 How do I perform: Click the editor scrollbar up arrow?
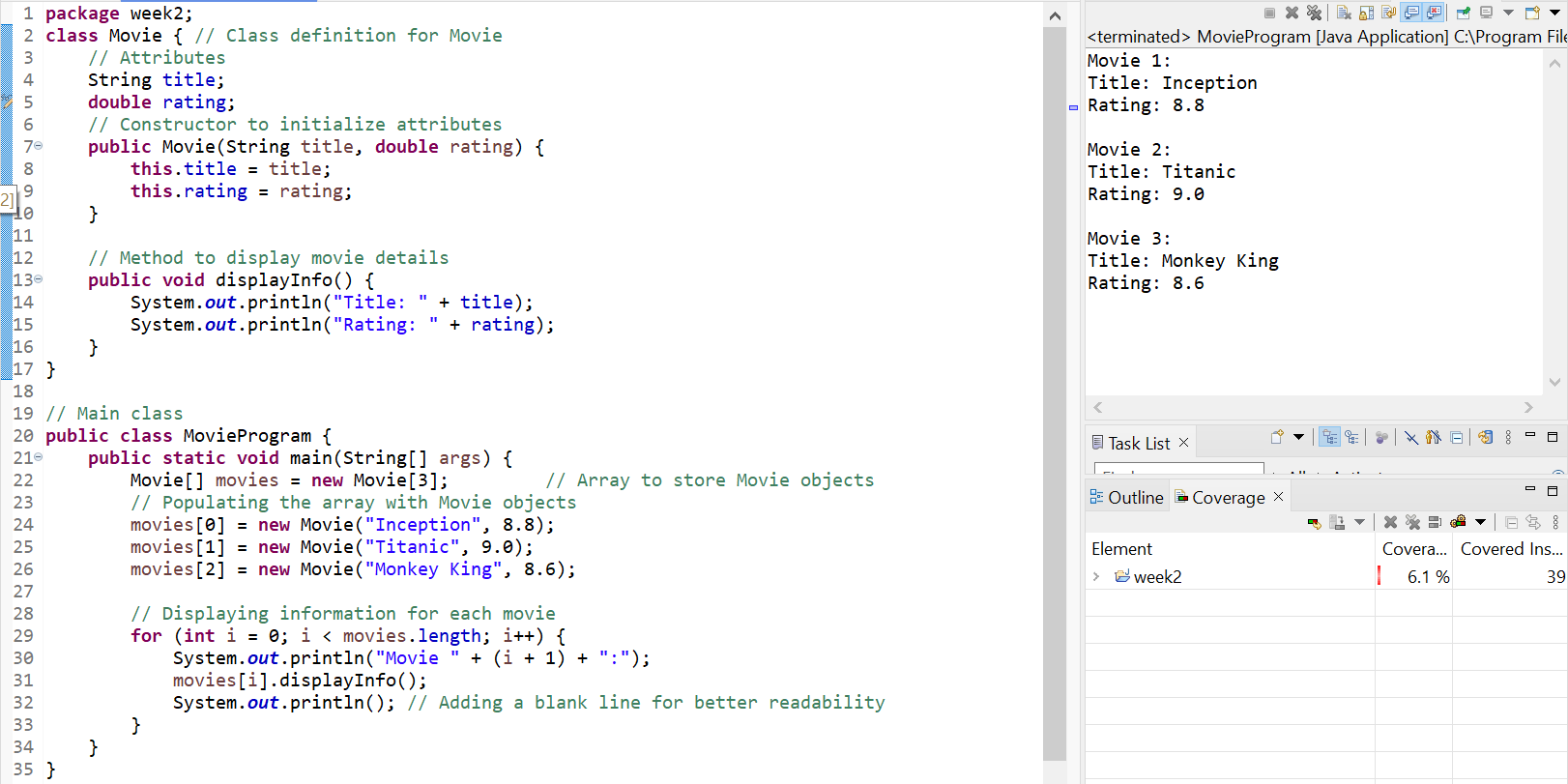pyautogui.click(x=1055, y=15)
